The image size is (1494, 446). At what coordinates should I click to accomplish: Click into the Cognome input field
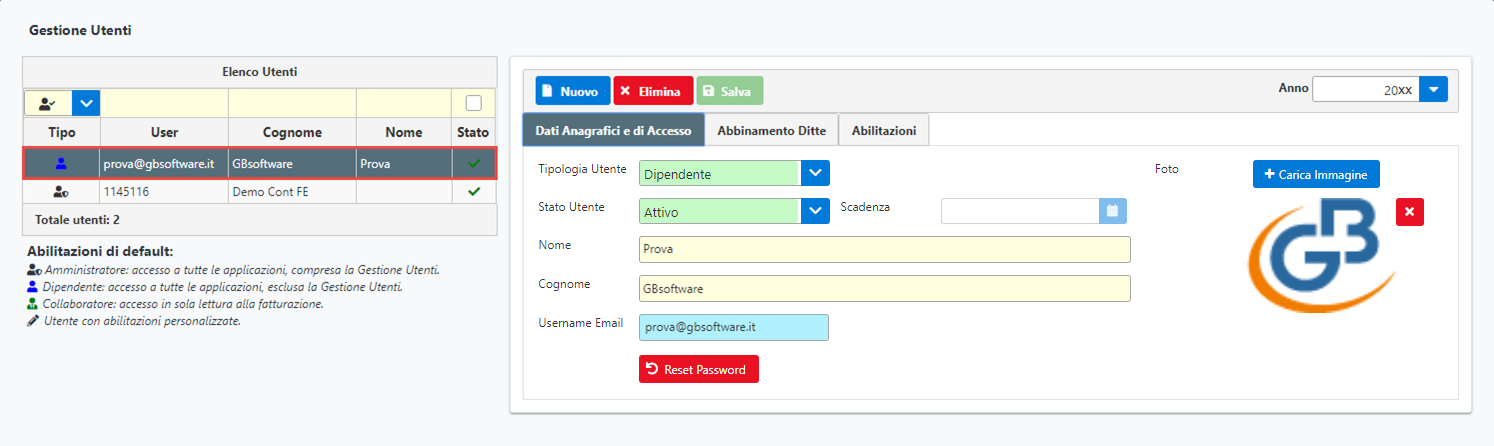(x=884, y=288)
